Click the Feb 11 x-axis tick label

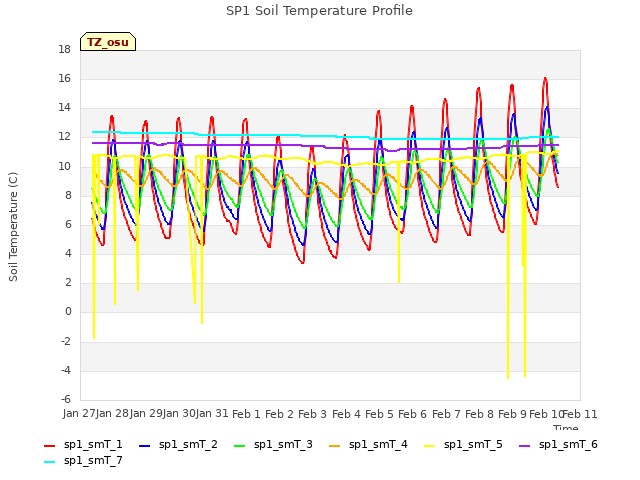[x=580, y=414]
